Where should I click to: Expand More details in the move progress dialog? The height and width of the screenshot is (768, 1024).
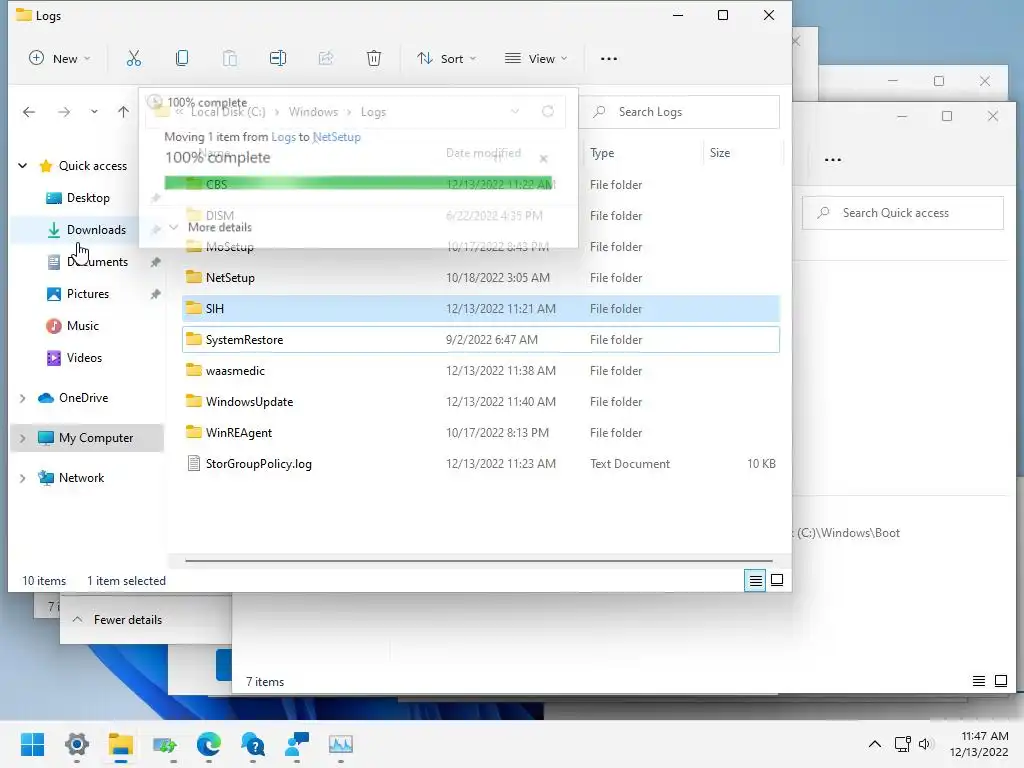(210, 227)
